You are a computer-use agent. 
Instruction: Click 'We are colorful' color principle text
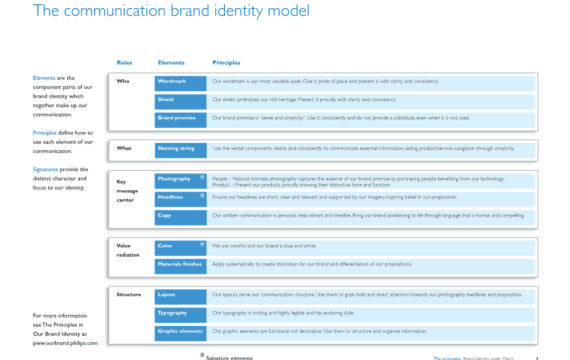(x=264, y=246)
